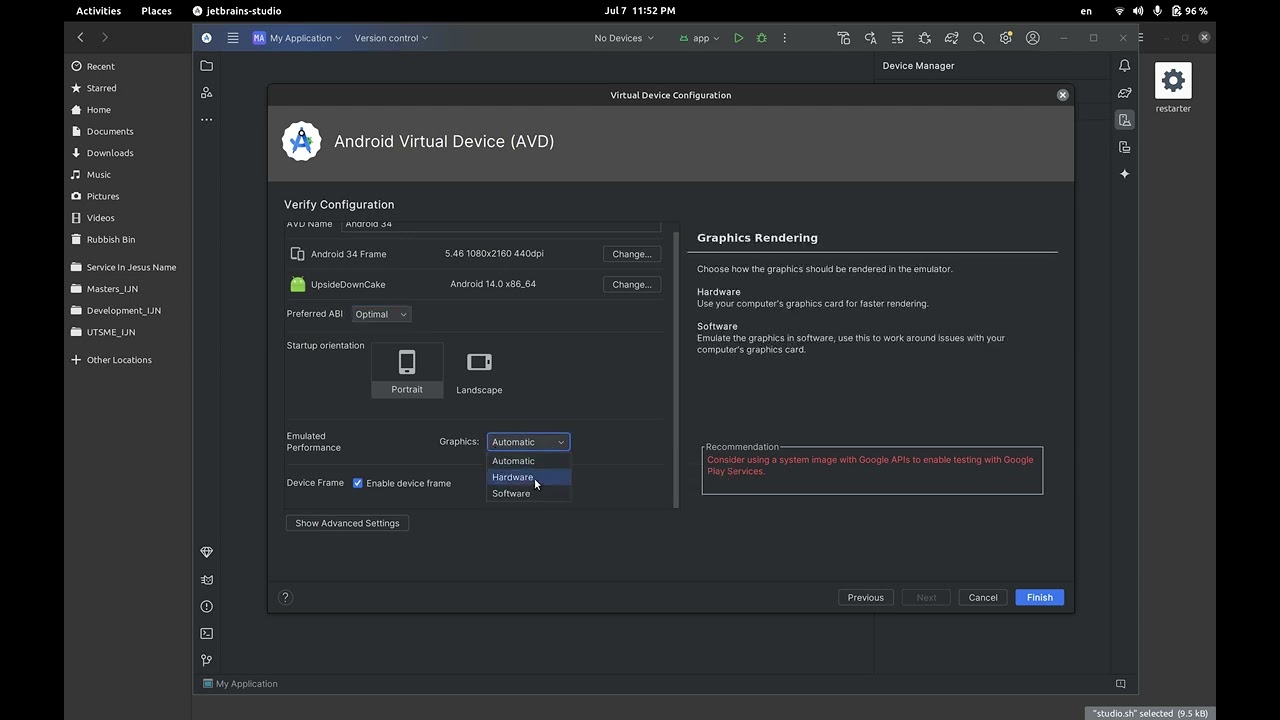Image resolution: width=1280 pixels, height=720 pixels.
Task: Click the Finish button
Action: point(1039,597)
